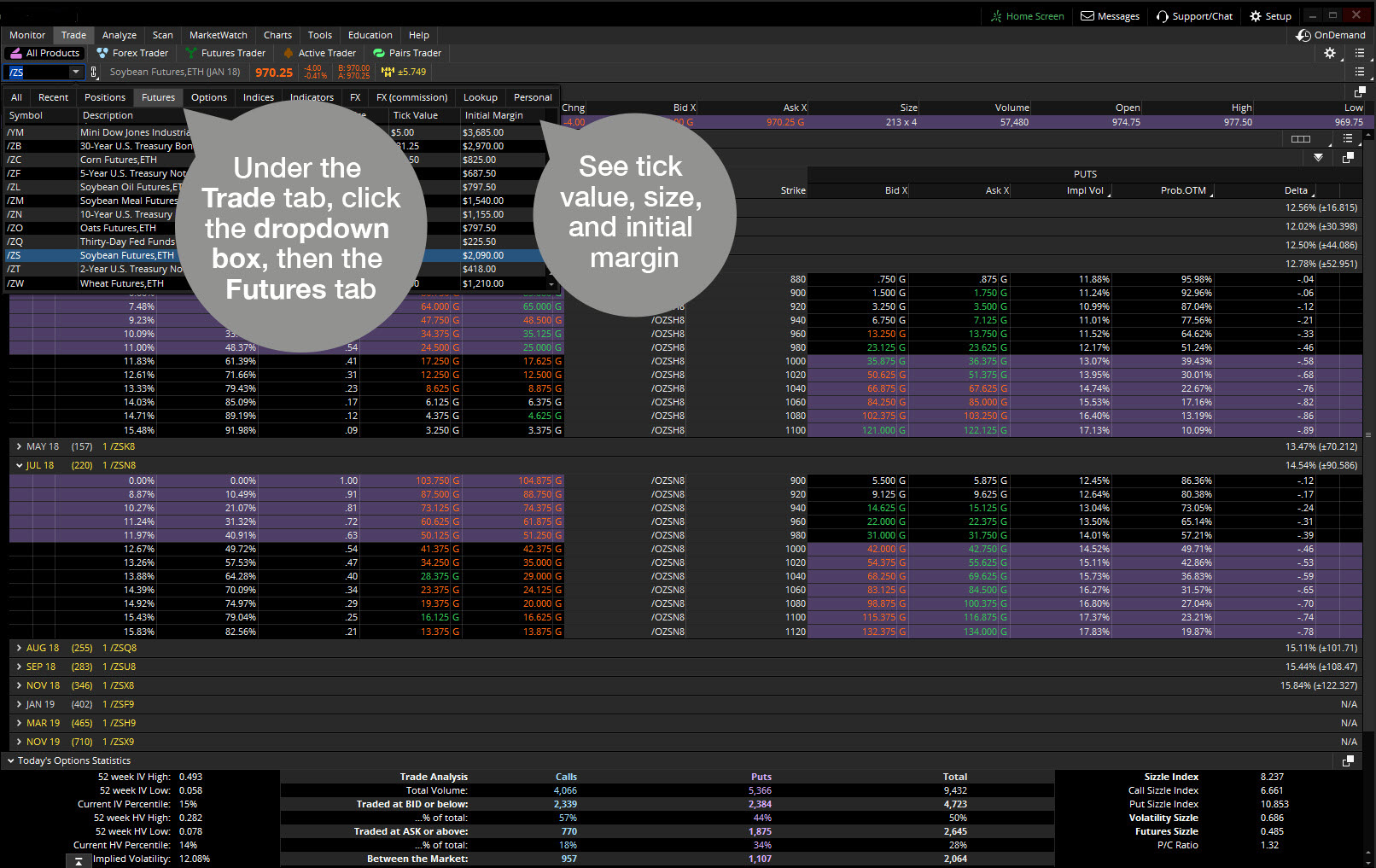Expand the MAY 18 options series
Viewport: 1376px width, 868px height.
pyautogui.click(x=20, y=446)
